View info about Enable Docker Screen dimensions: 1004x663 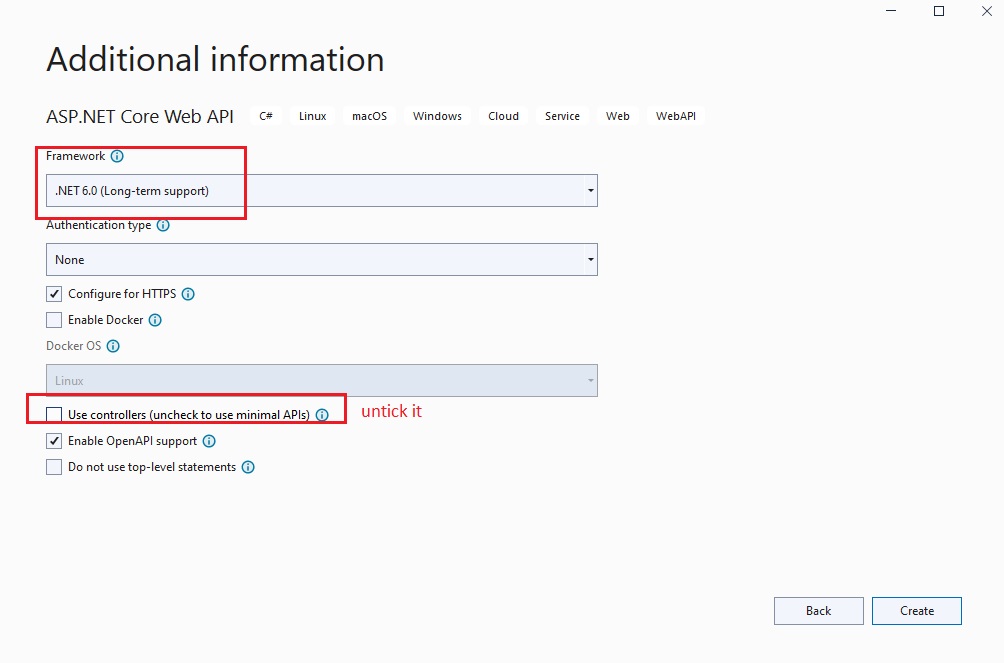click(155, 320)
